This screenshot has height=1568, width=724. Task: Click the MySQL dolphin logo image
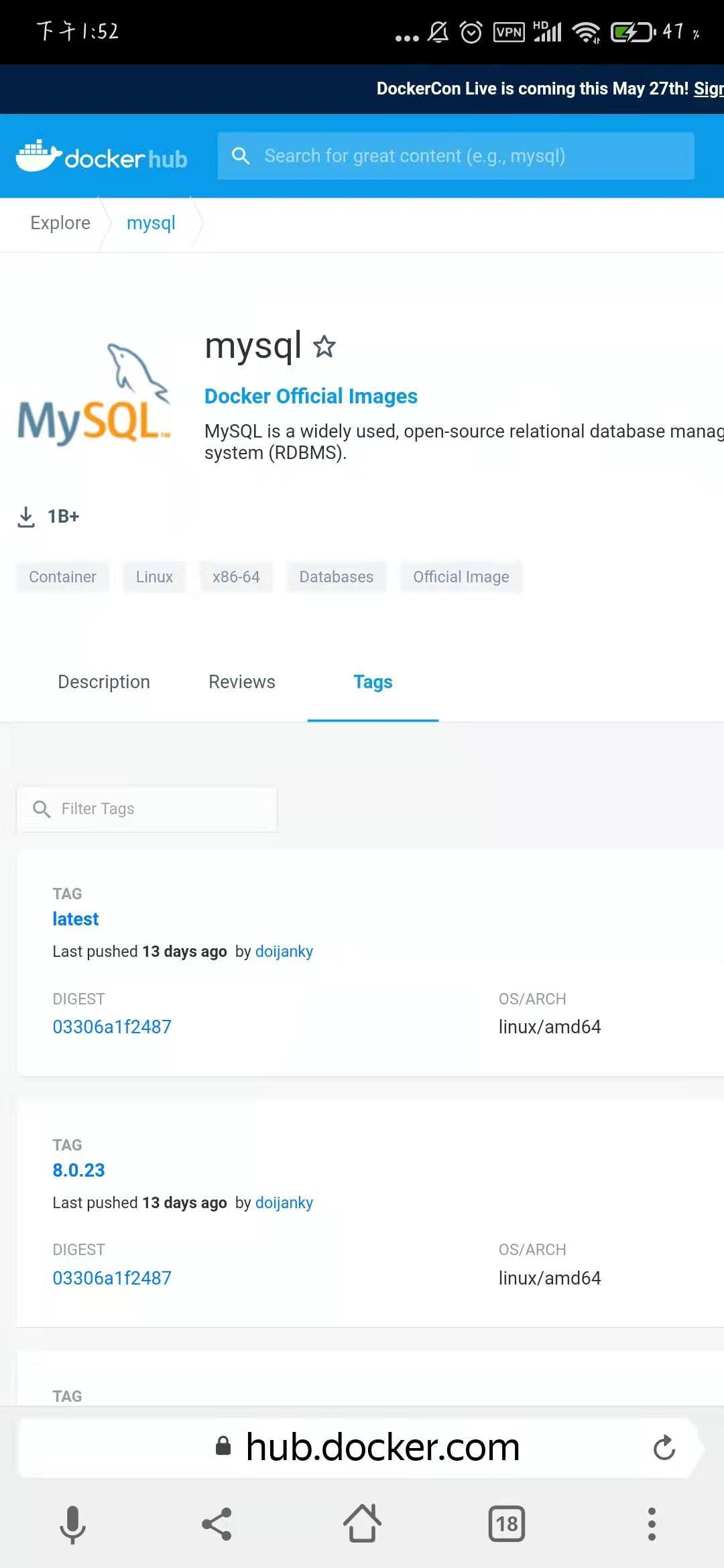tap(94, 395)
